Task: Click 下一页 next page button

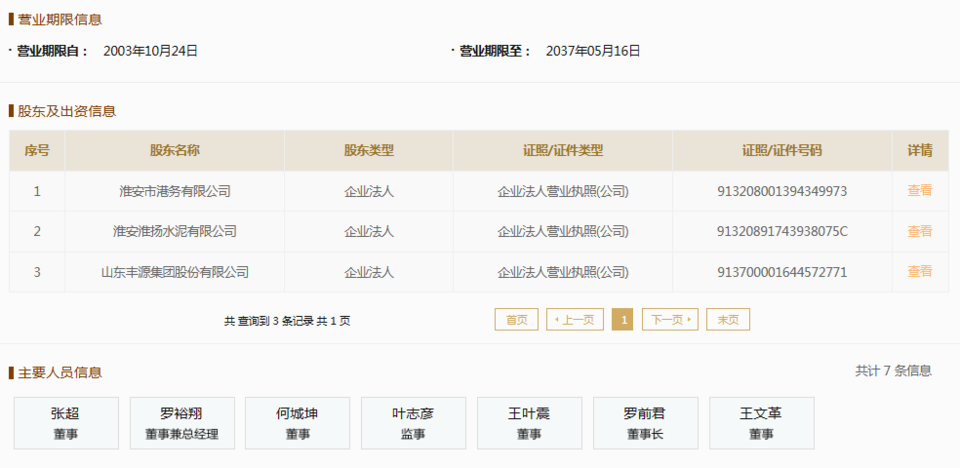Action: [670, 320]
